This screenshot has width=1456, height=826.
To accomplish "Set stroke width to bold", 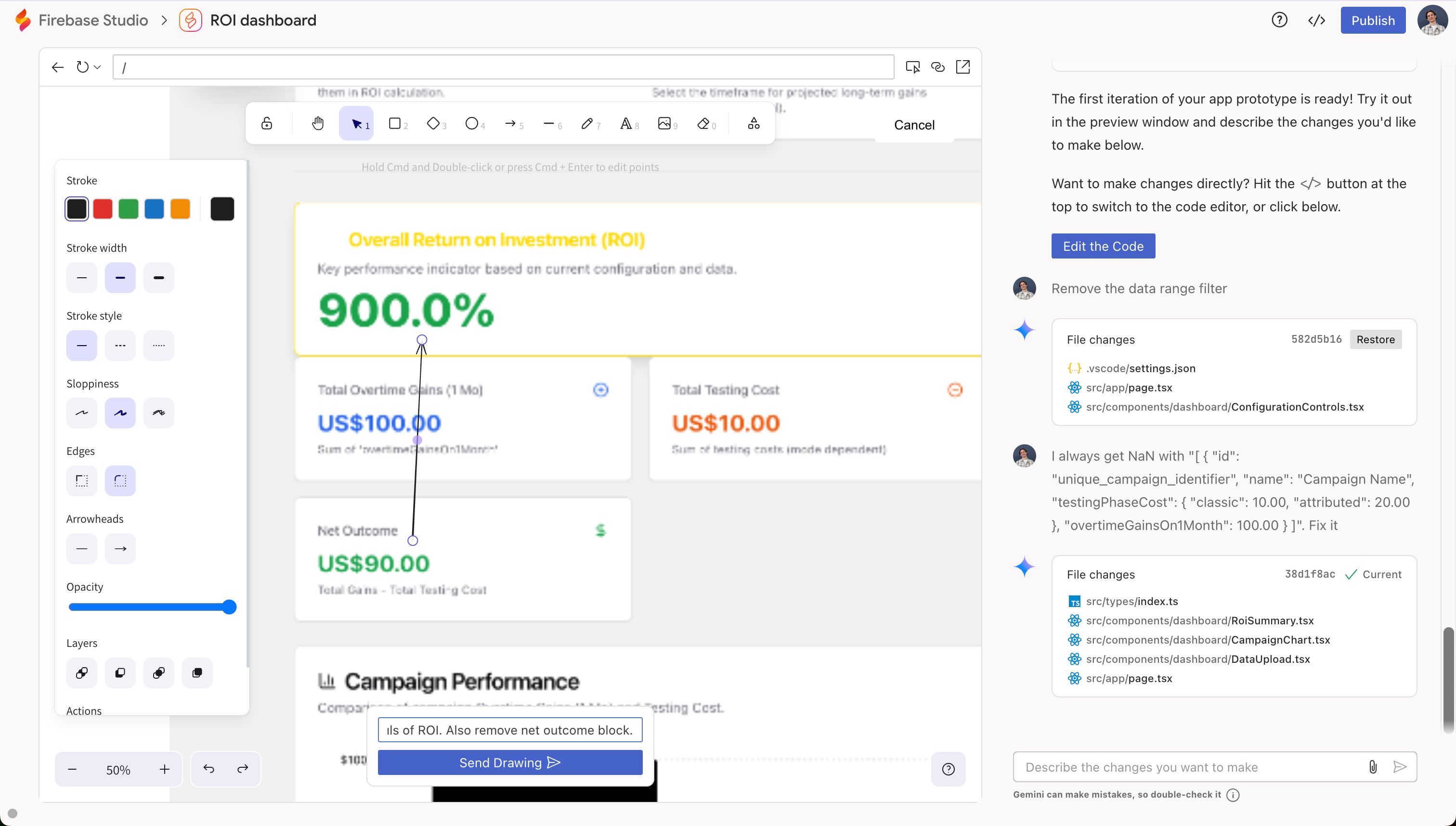I will [x=120, y=277].
